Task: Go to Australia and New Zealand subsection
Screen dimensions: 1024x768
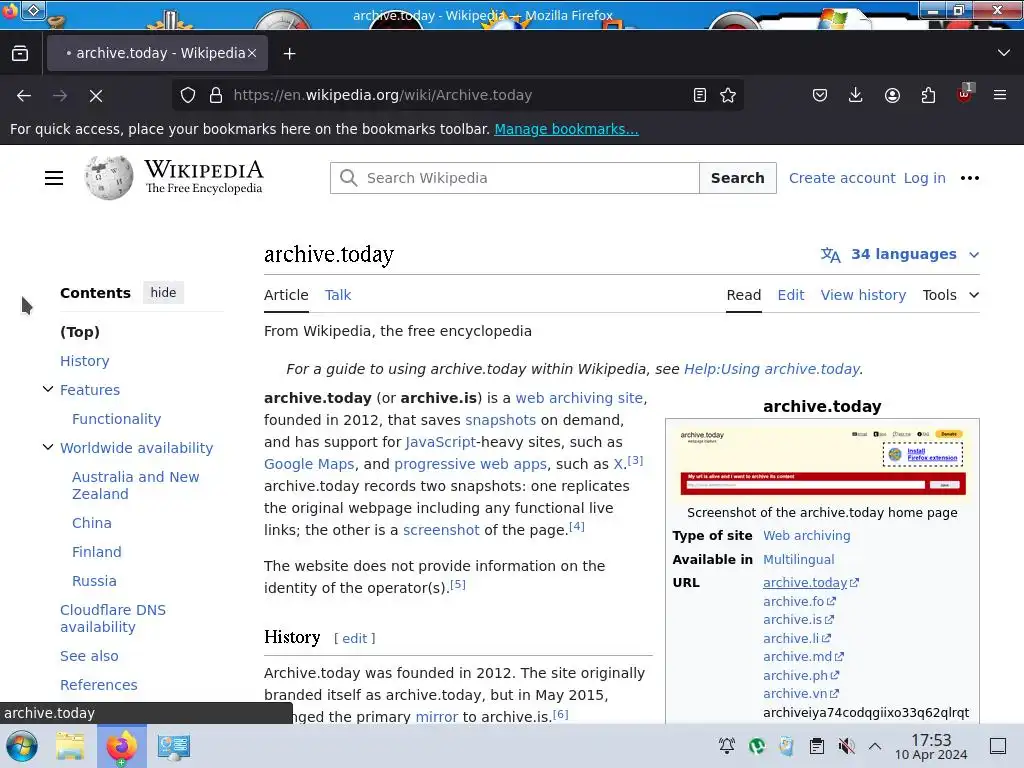Action: pos(135,485)
